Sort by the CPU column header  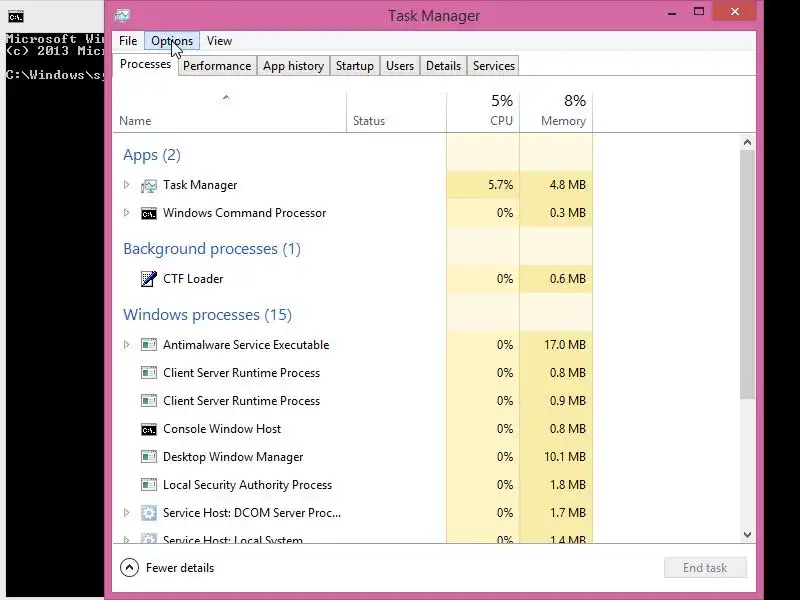483,112
